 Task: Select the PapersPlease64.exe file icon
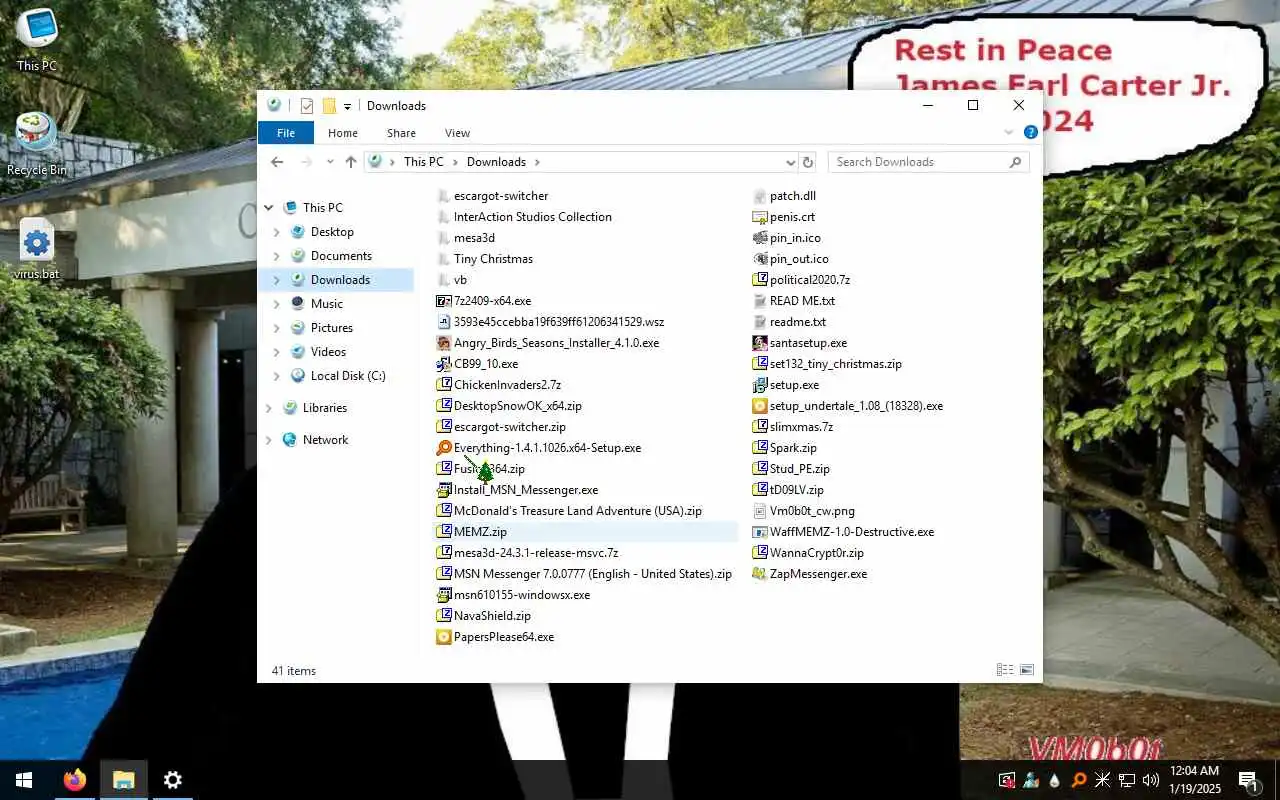click(444, 637)
